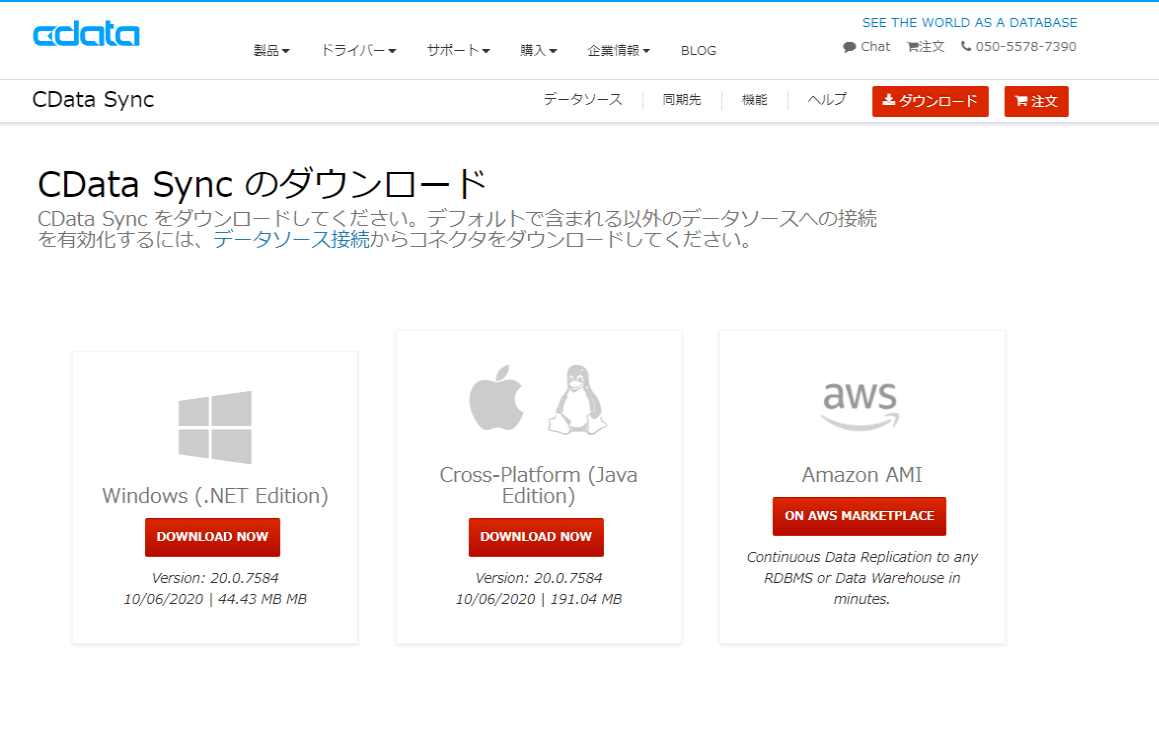Viewport: 1159px width, 729px height.
Task: Click the AWS logo
Action: pyautogui.click(x=860, y=406)
